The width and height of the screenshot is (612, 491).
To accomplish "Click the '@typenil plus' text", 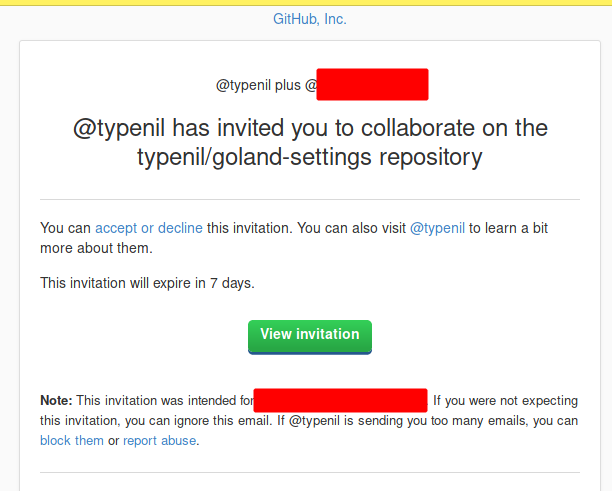I will 260,86.
